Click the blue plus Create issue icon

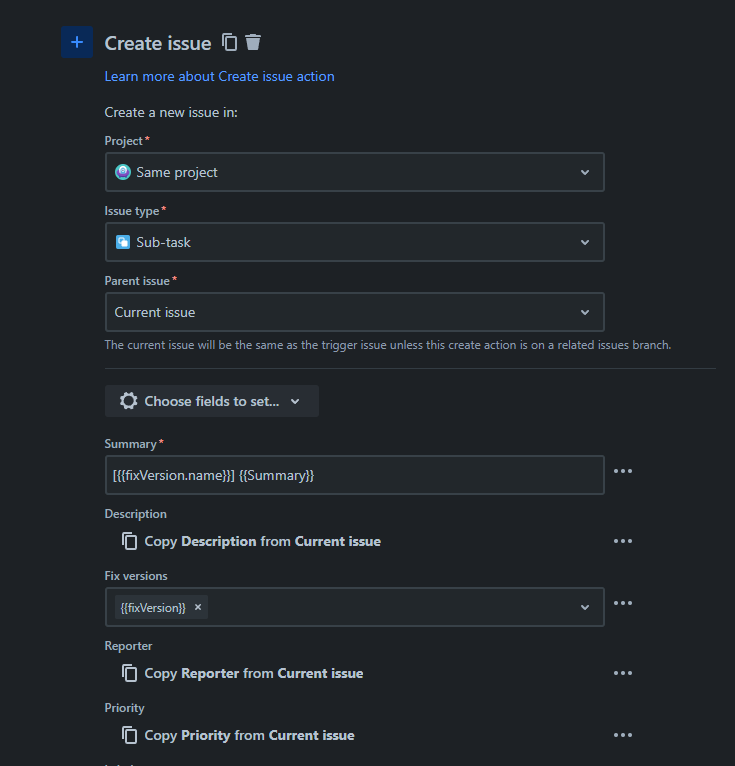(77, 42)
